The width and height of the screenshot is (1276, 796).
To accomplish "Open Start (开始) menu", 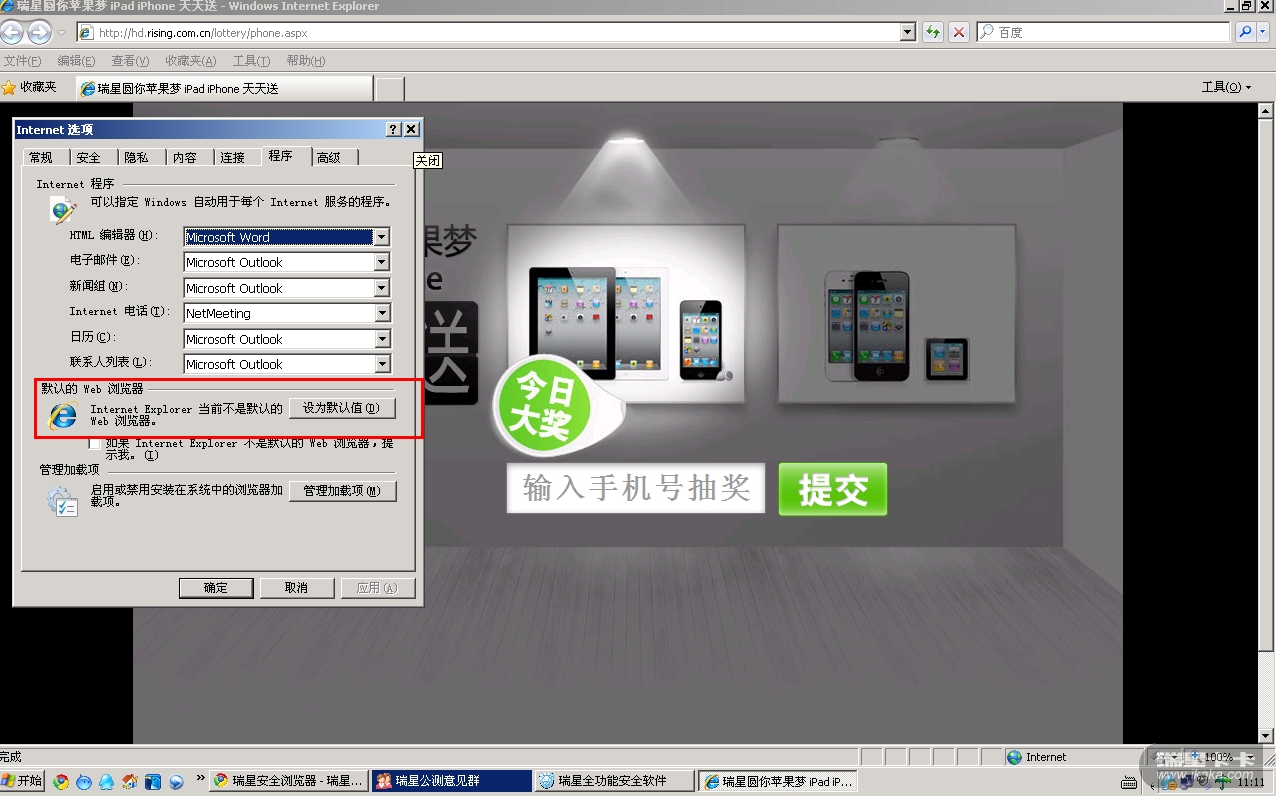I will 23,781.
